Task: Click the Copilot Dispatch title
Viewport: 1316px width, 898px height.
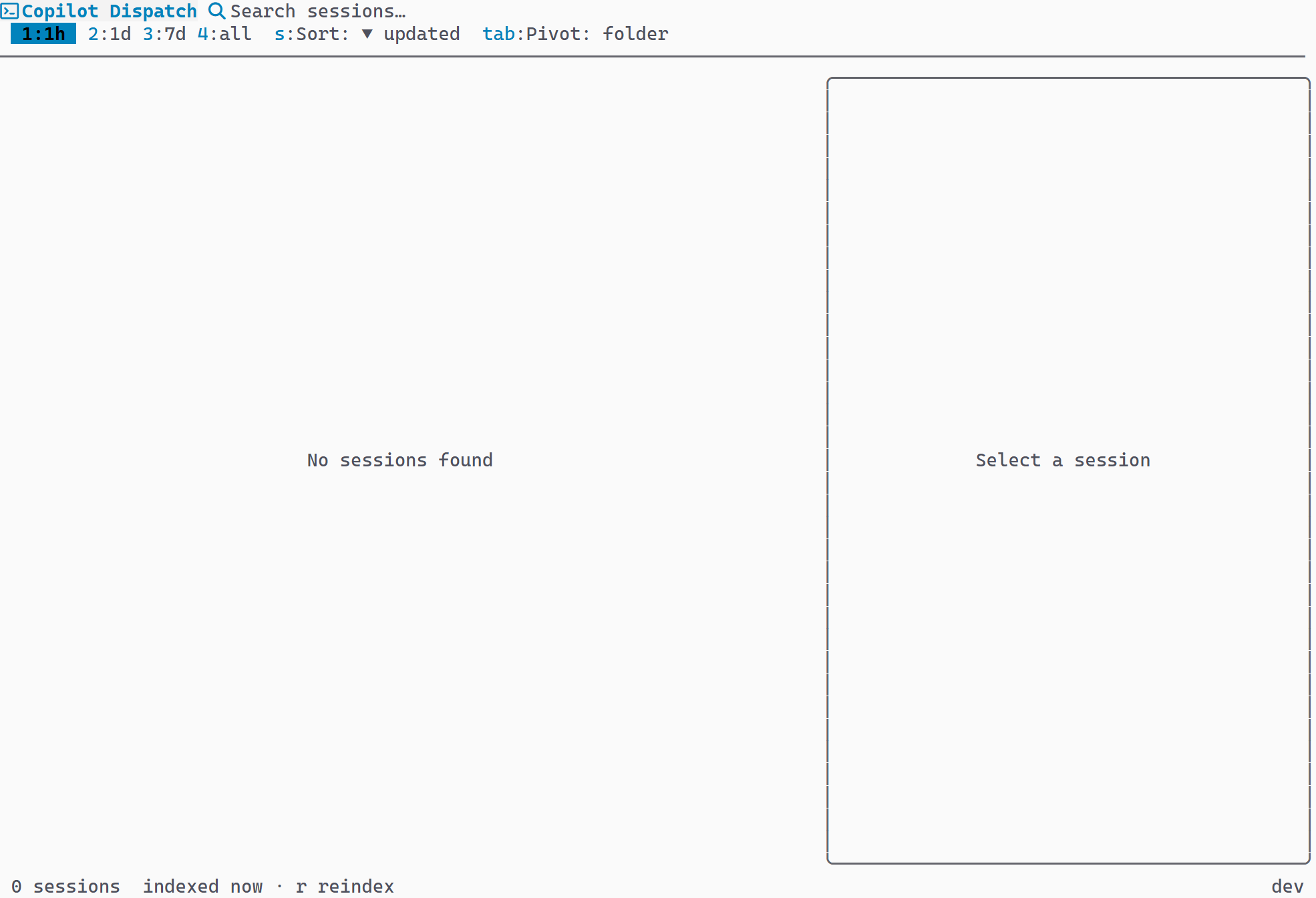Action: [110, 11]
